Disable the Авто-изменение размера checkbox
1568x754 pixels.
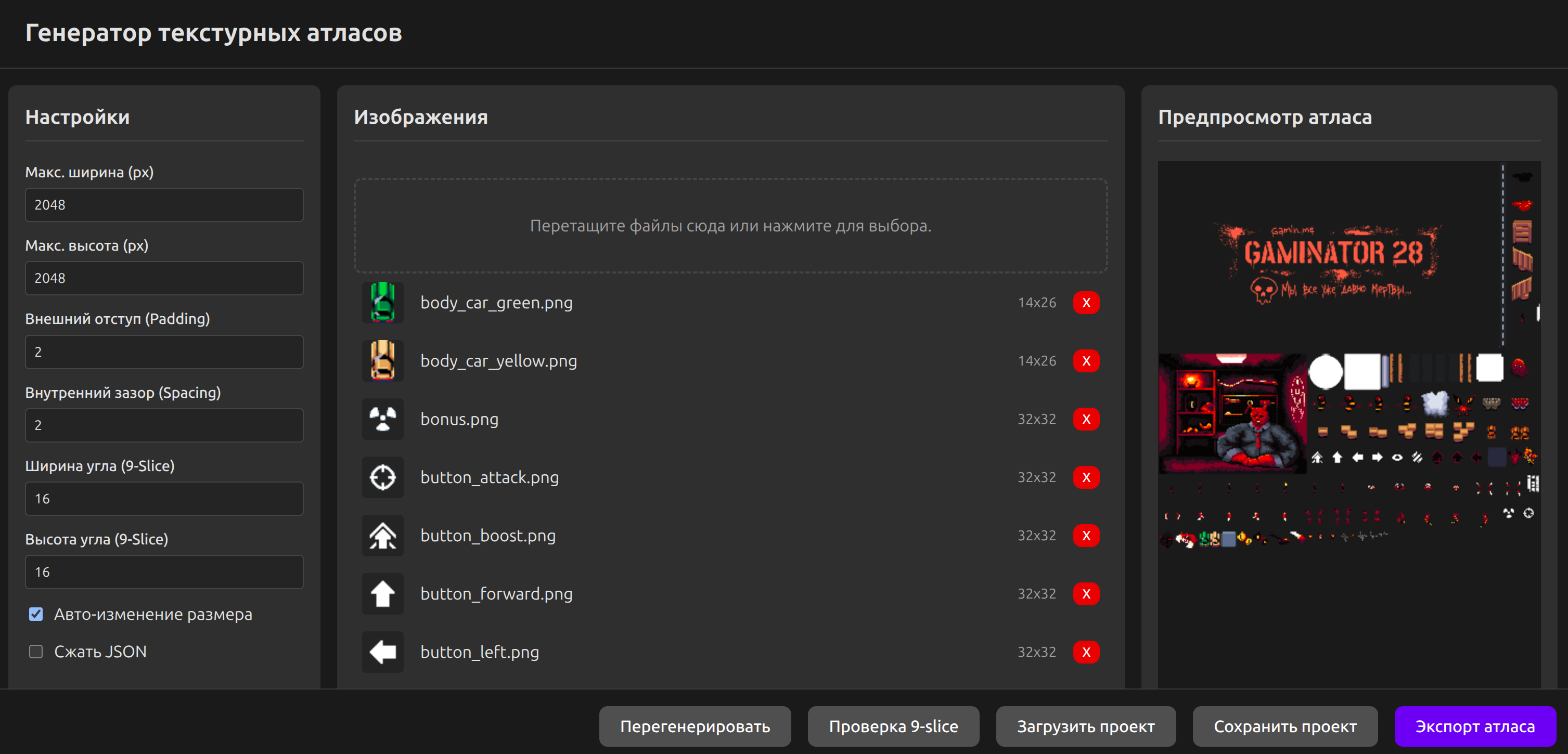[36, 614]
